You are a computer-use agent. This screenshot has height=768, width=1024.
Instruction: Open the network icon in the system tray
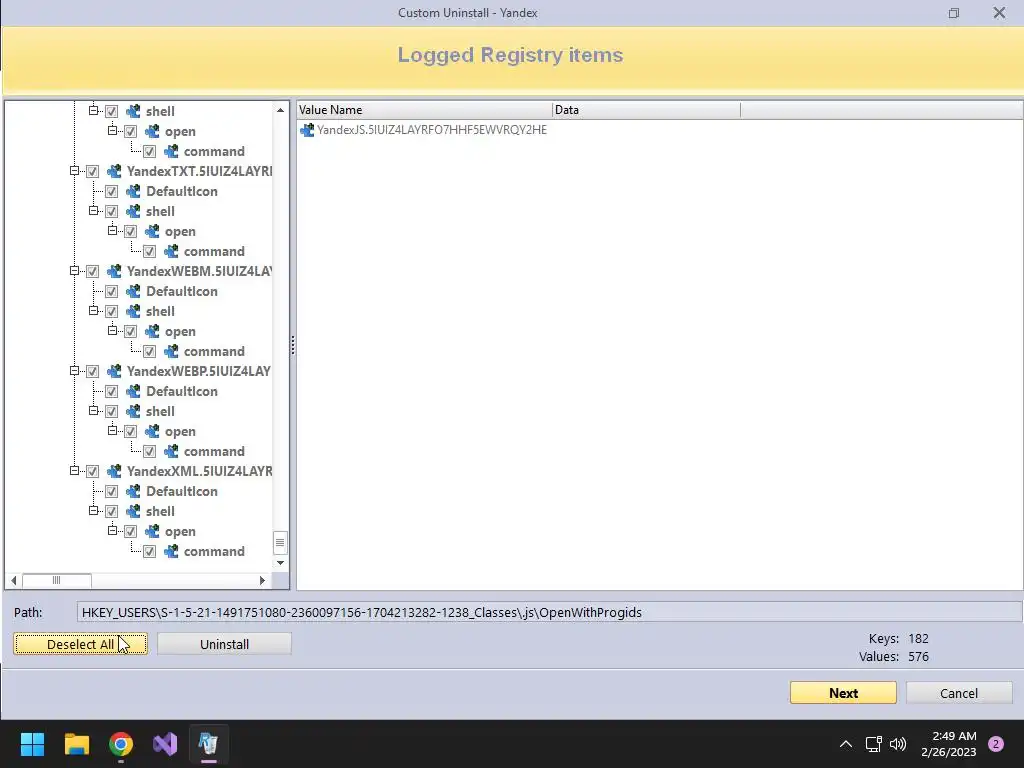click(x=873, y=744)
